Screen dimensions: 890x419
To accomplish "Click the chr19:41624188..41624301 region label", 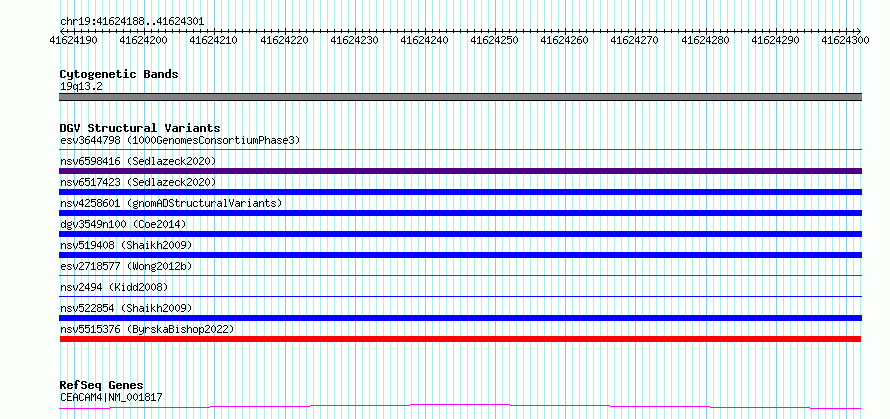I will tap(132, 22).
